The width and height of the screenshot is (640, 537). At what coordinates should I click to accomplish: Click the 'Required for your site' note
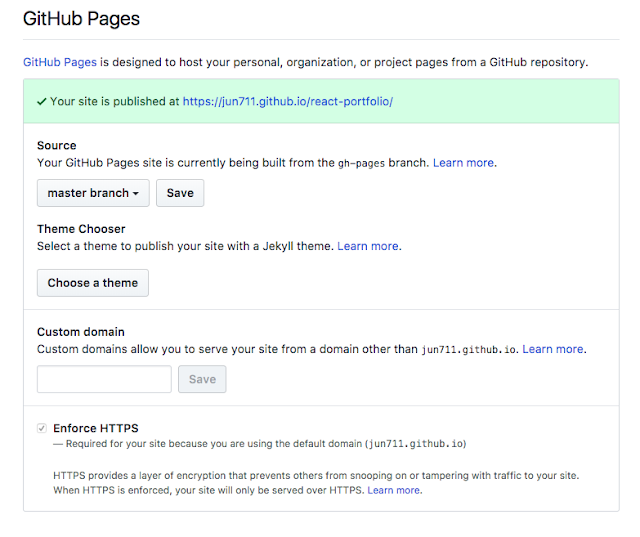(260, 444)
